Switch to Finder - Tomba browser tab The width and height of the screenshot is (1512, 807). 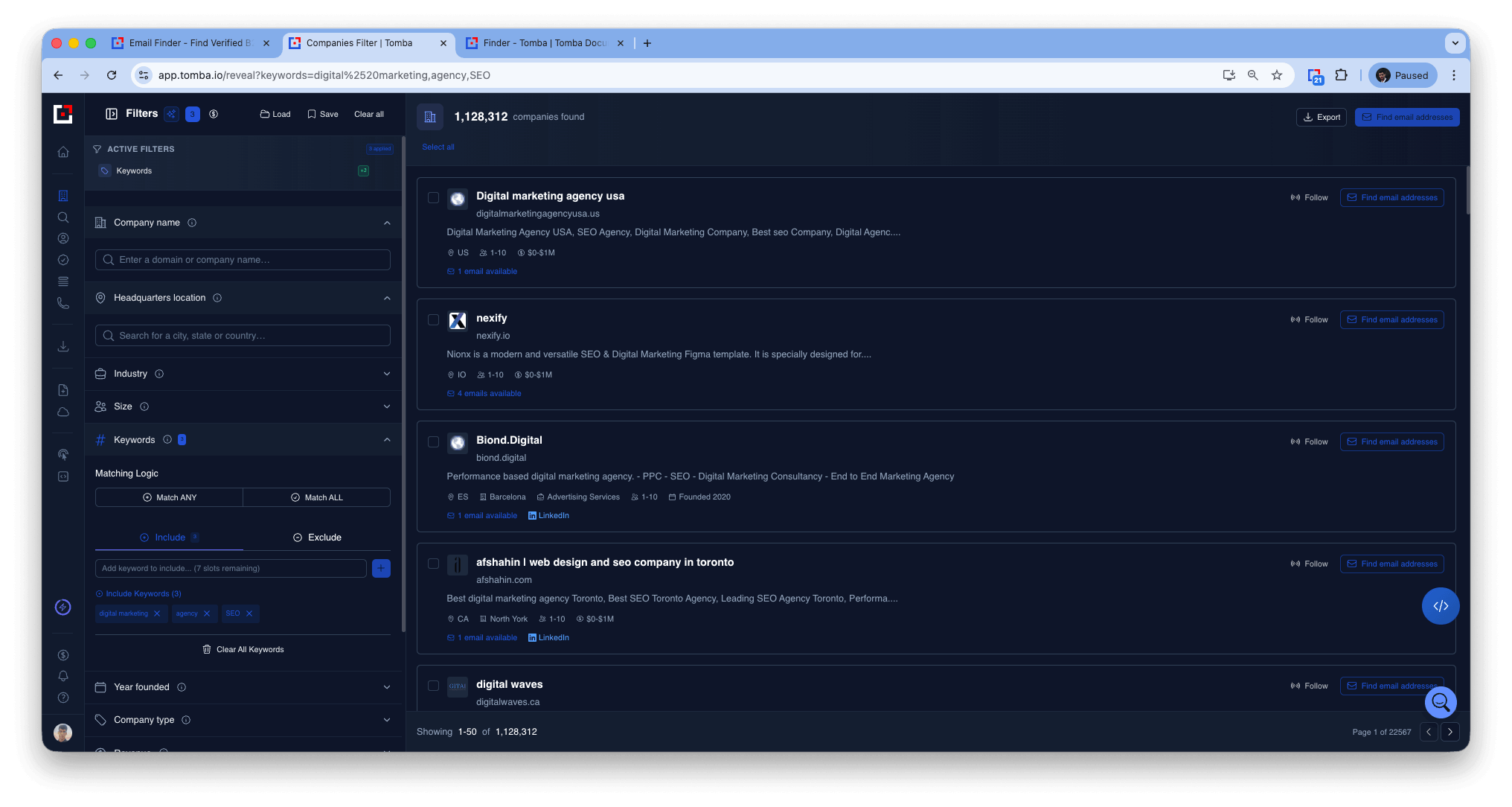(545, 43)
